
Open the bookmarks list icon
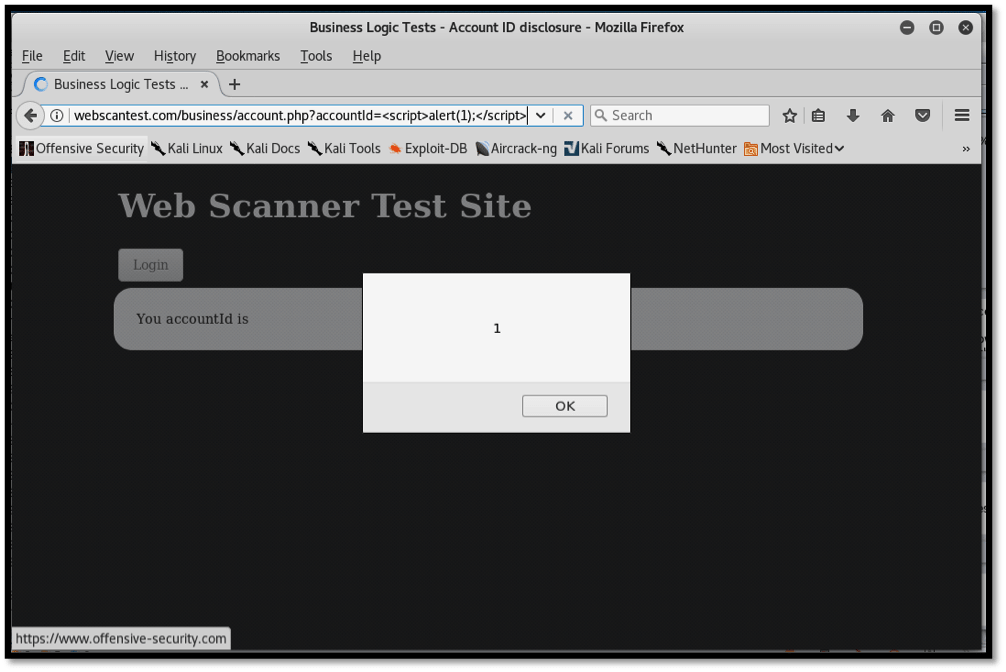818,115
